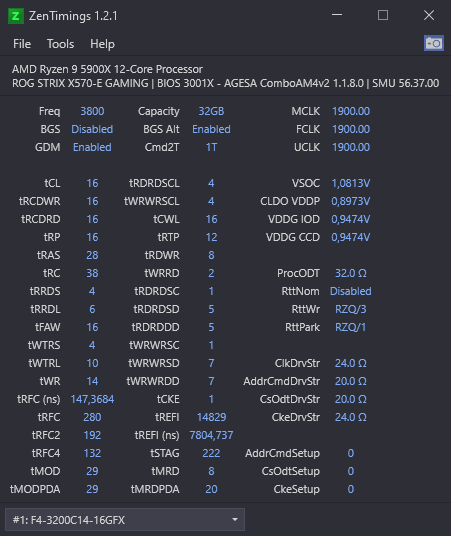Click the FCLK 1900.00 value
451x536 pixels.
point(351,129)
